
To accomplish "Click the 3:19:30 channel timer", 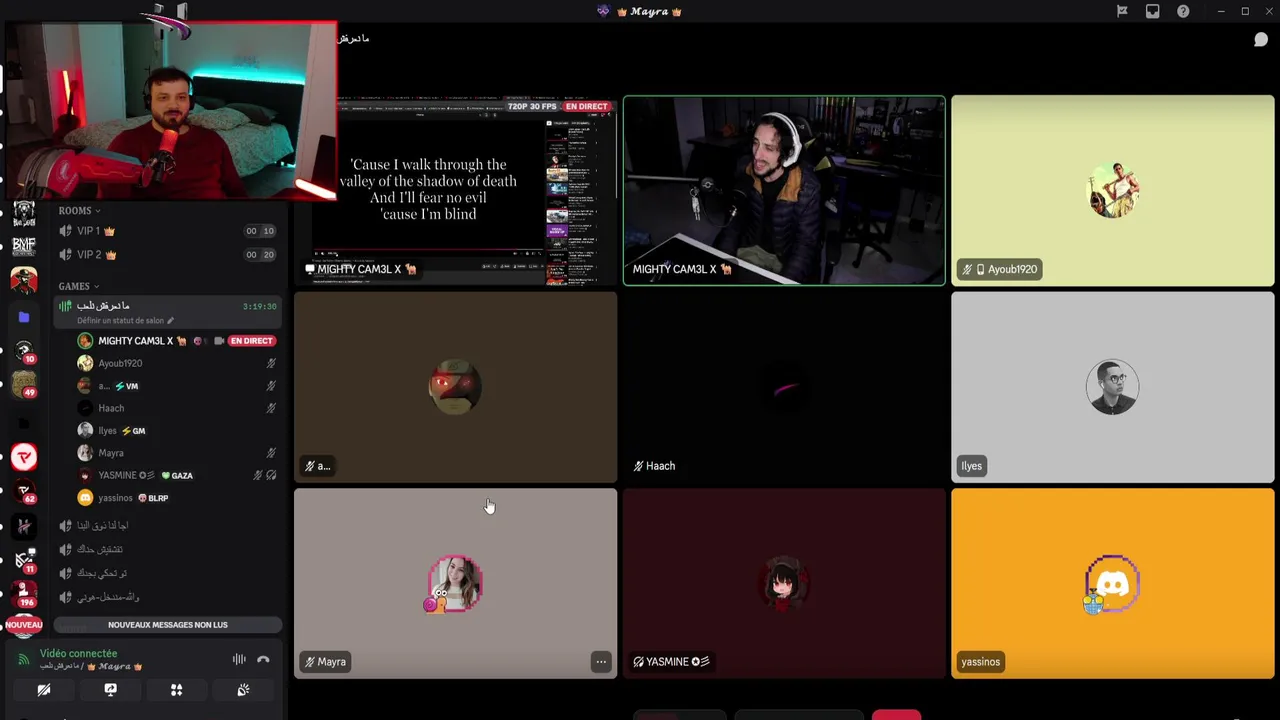I will [259, 306].
